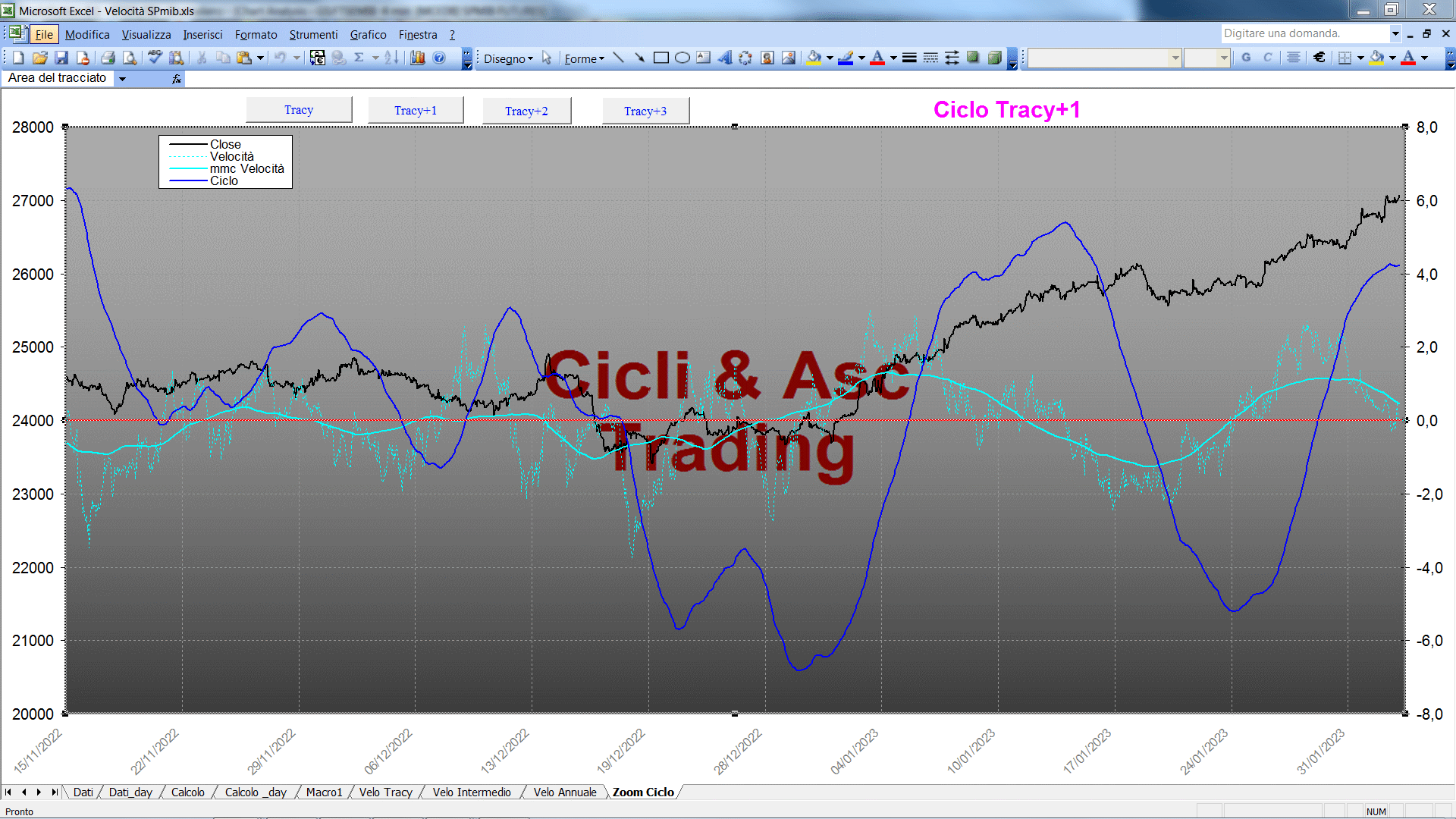Click the Tracy+1 button
The height and width of the screenshot is (819, 1456).
pyautogui.click(x=416, y=111)
